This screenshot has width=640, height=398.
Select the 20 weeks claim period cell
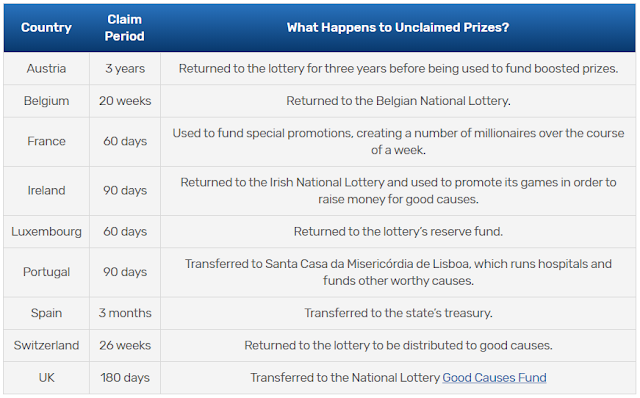[x=125, y=101]
